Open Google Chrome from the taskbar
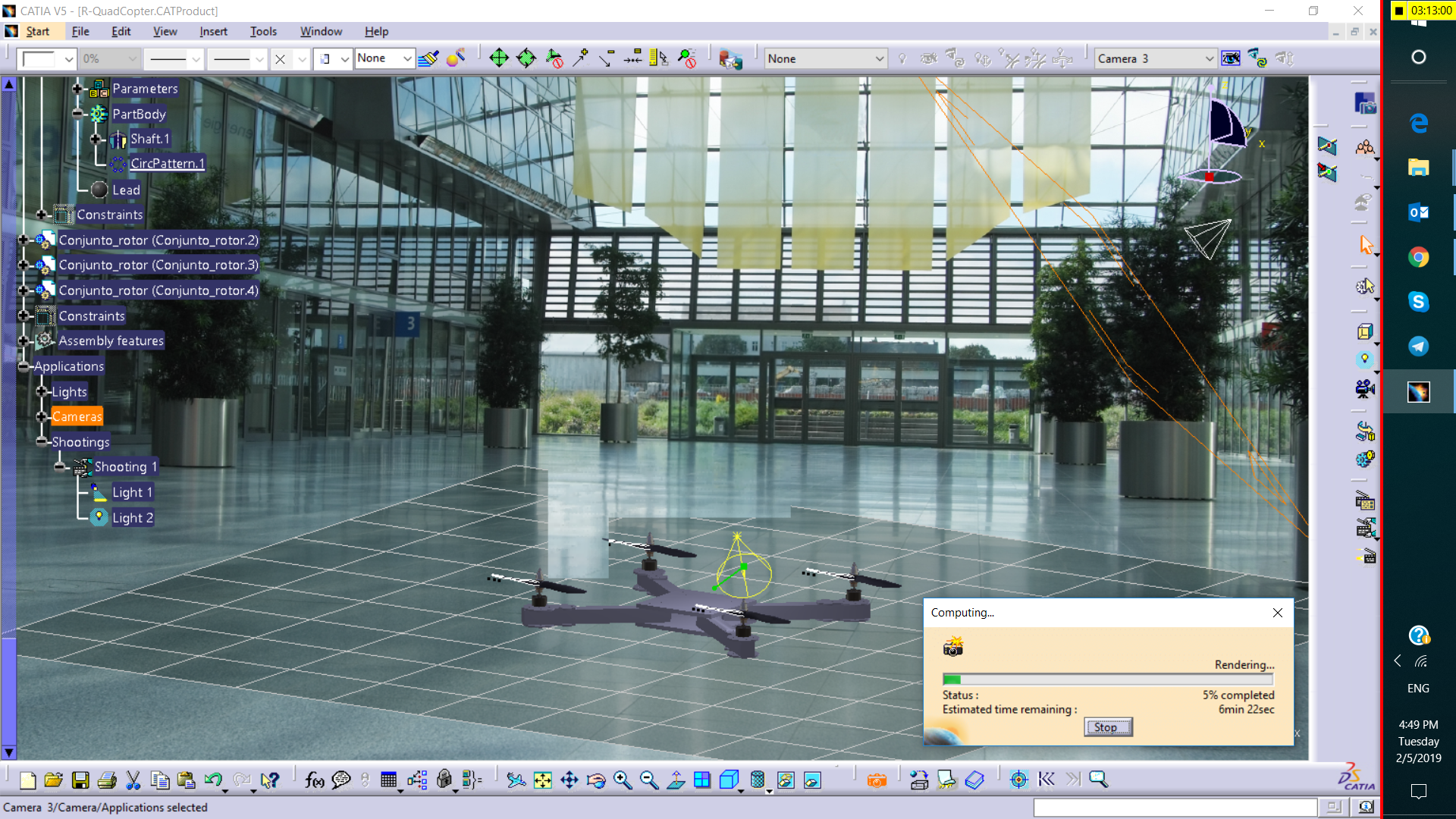This screenshot has width=1456, height=819. (x=1418, y=257)
